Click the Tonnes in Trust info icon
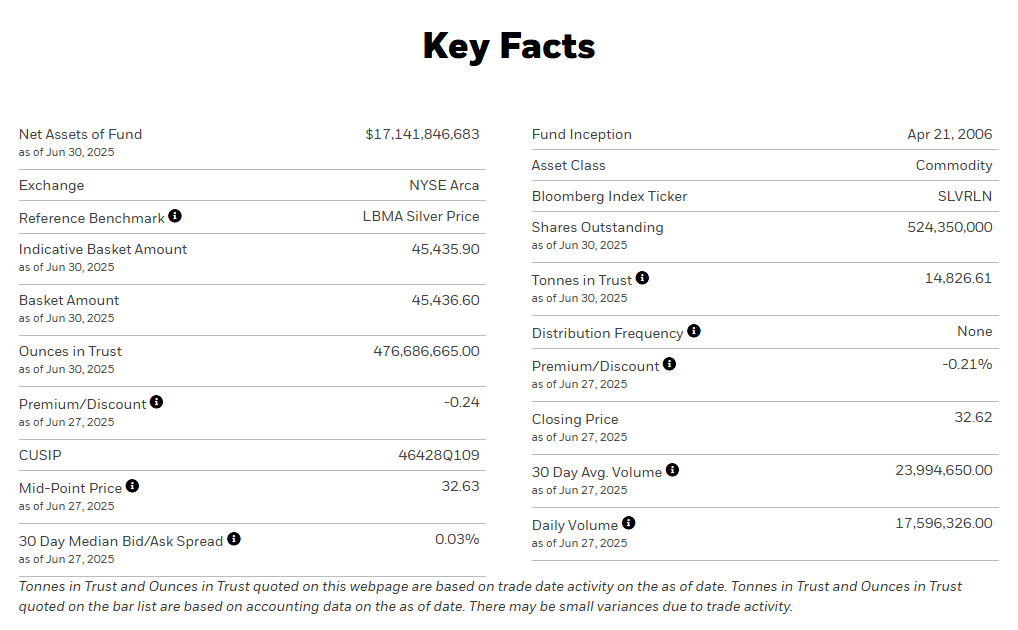The height and width of the screenshot is (630, 1018). point(642,278)
